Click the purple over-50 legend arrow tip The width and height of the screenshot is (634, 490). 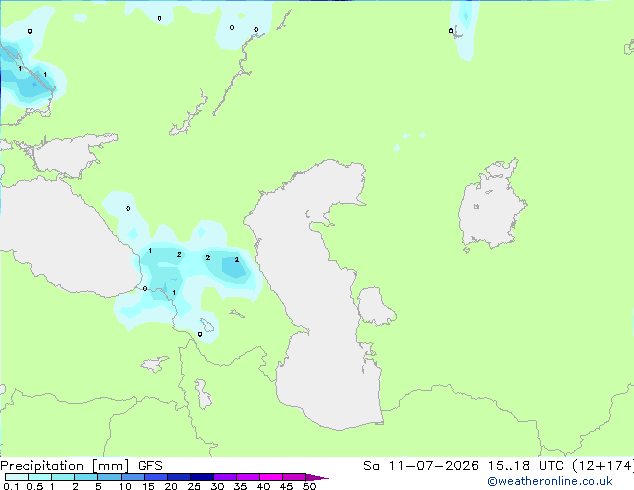[x=317, y=477]
